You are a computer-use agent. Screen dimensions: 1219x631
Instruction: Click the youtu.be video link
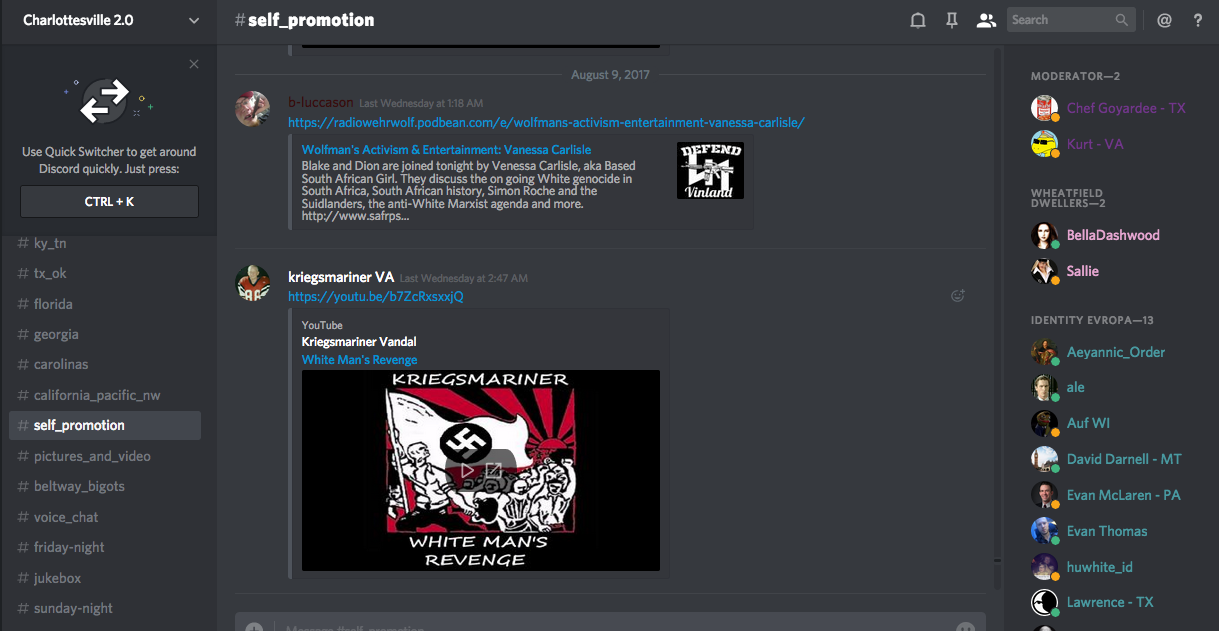click(x=375, y=297)
